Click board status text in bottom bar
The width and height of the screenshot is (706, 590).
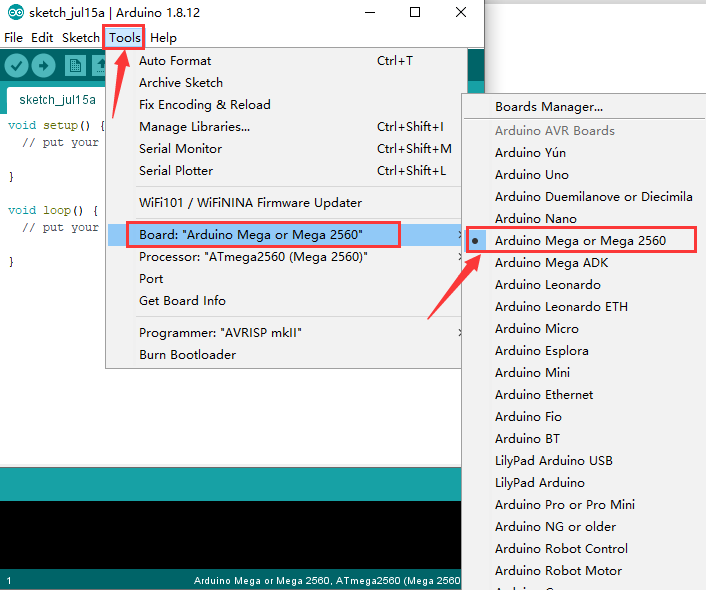pos(327,581)
